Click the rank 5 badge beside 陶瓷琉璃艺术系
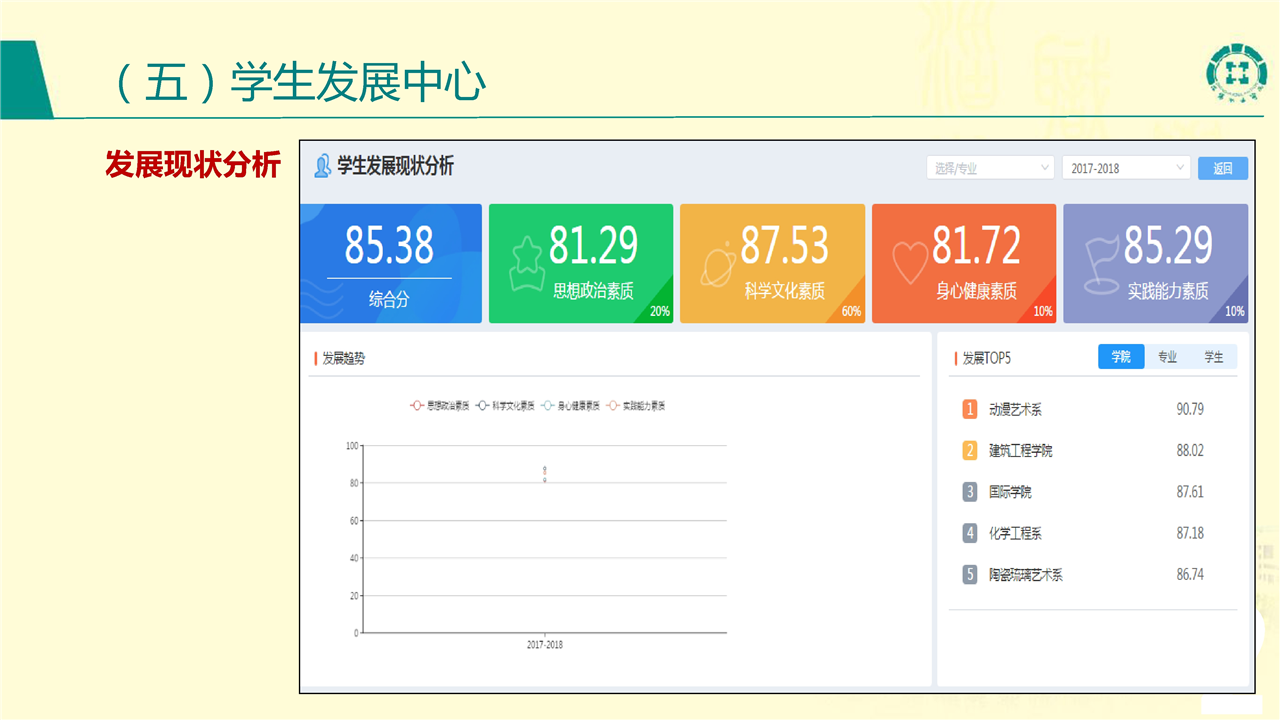Screen dimensions: 1280x720 click(x=969, y=575)
